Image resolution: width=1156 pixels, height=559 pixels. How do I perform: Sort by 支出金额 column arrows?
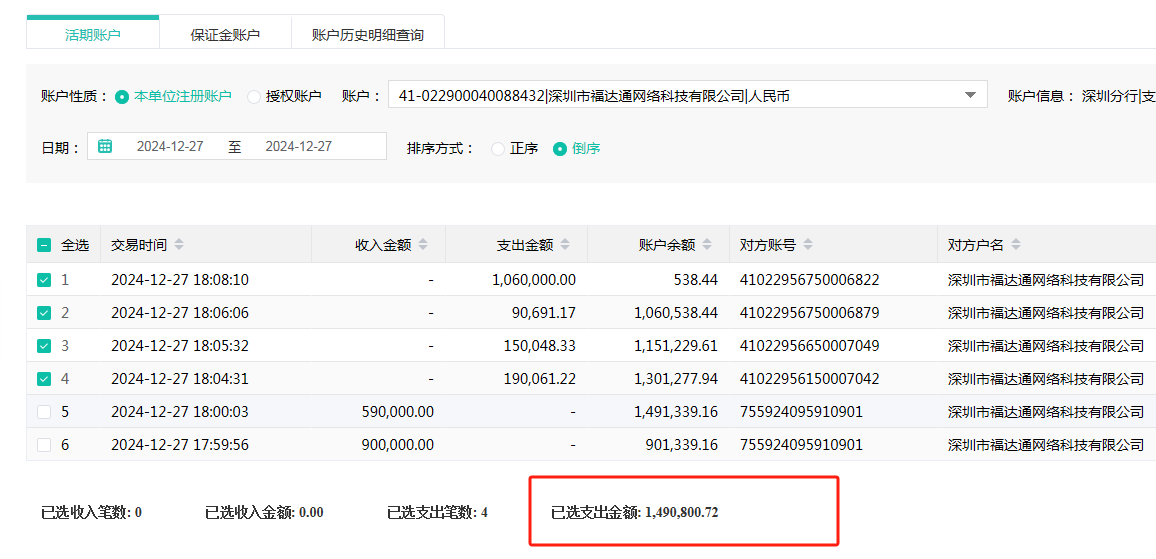tap(565, 244)
